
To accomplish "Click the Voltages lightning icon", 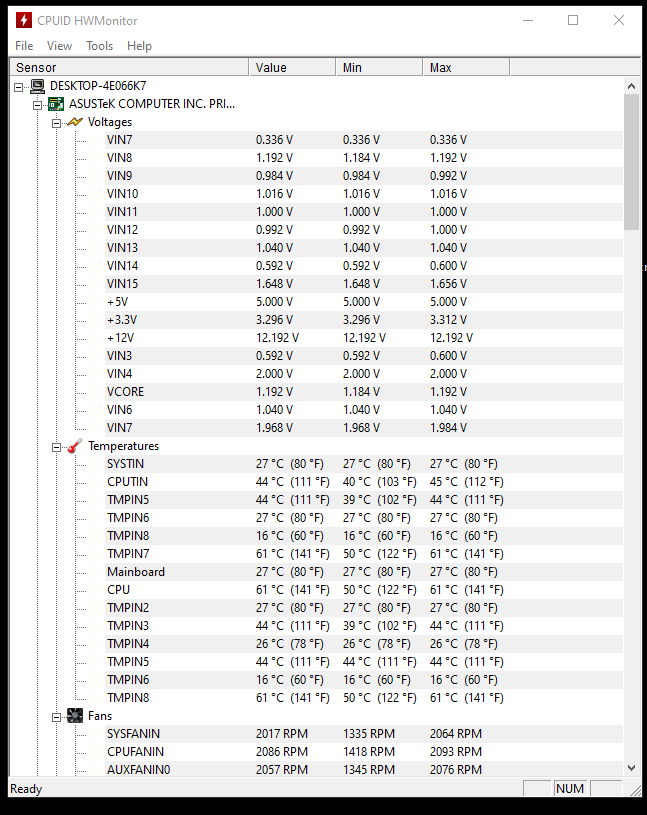I will 75,122.
